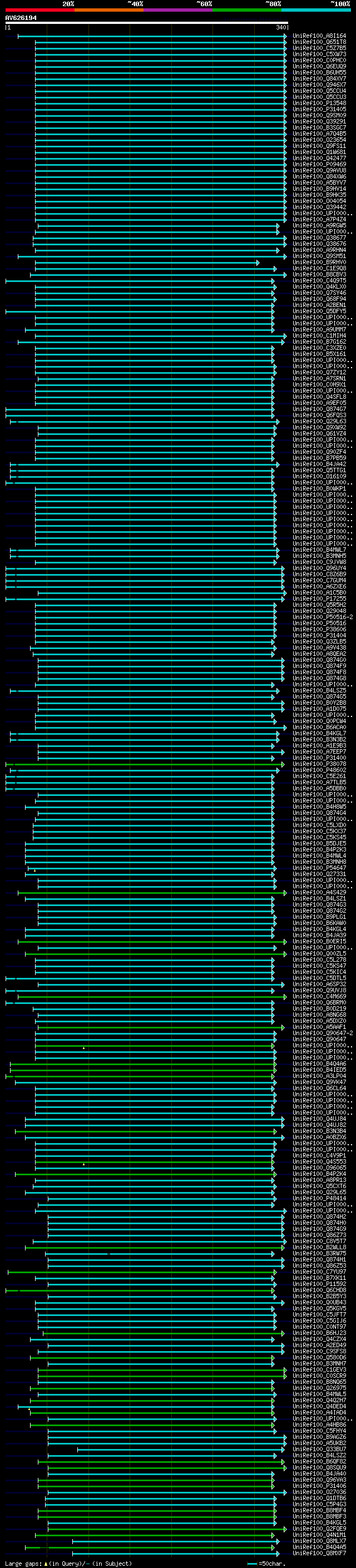Select hit UniRef100_B9HV14
Viewport: 356px width, 1568px height.
(x=319, y=189)
